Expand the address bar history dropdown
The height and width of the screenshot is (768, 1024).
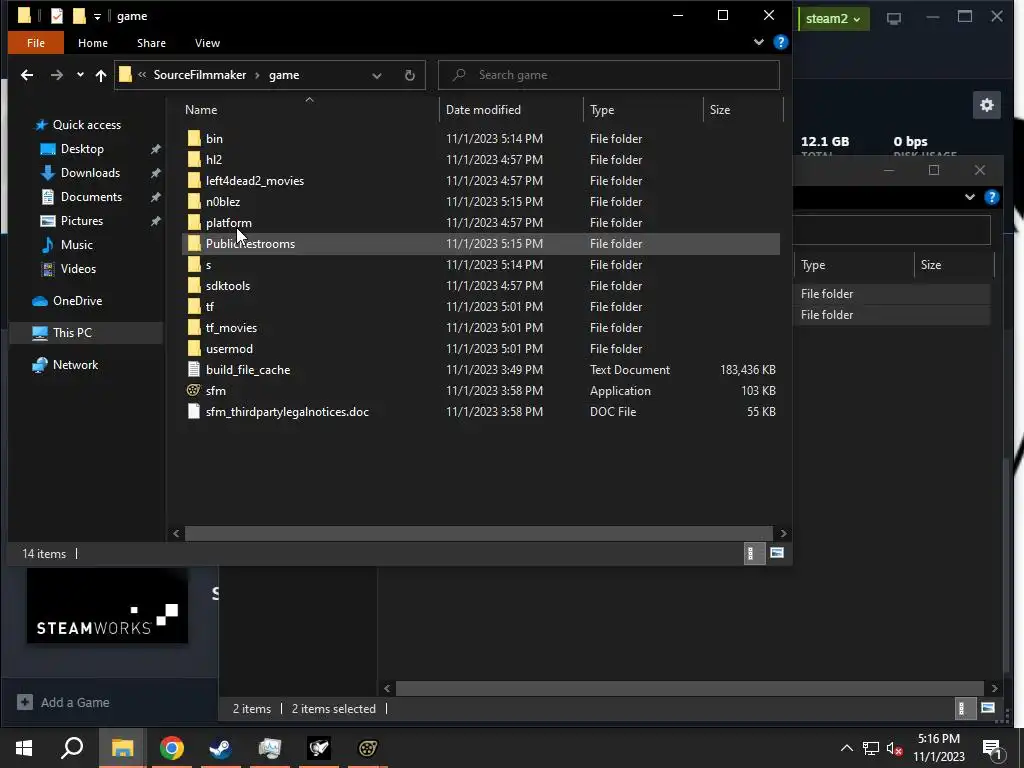point(377,75)
